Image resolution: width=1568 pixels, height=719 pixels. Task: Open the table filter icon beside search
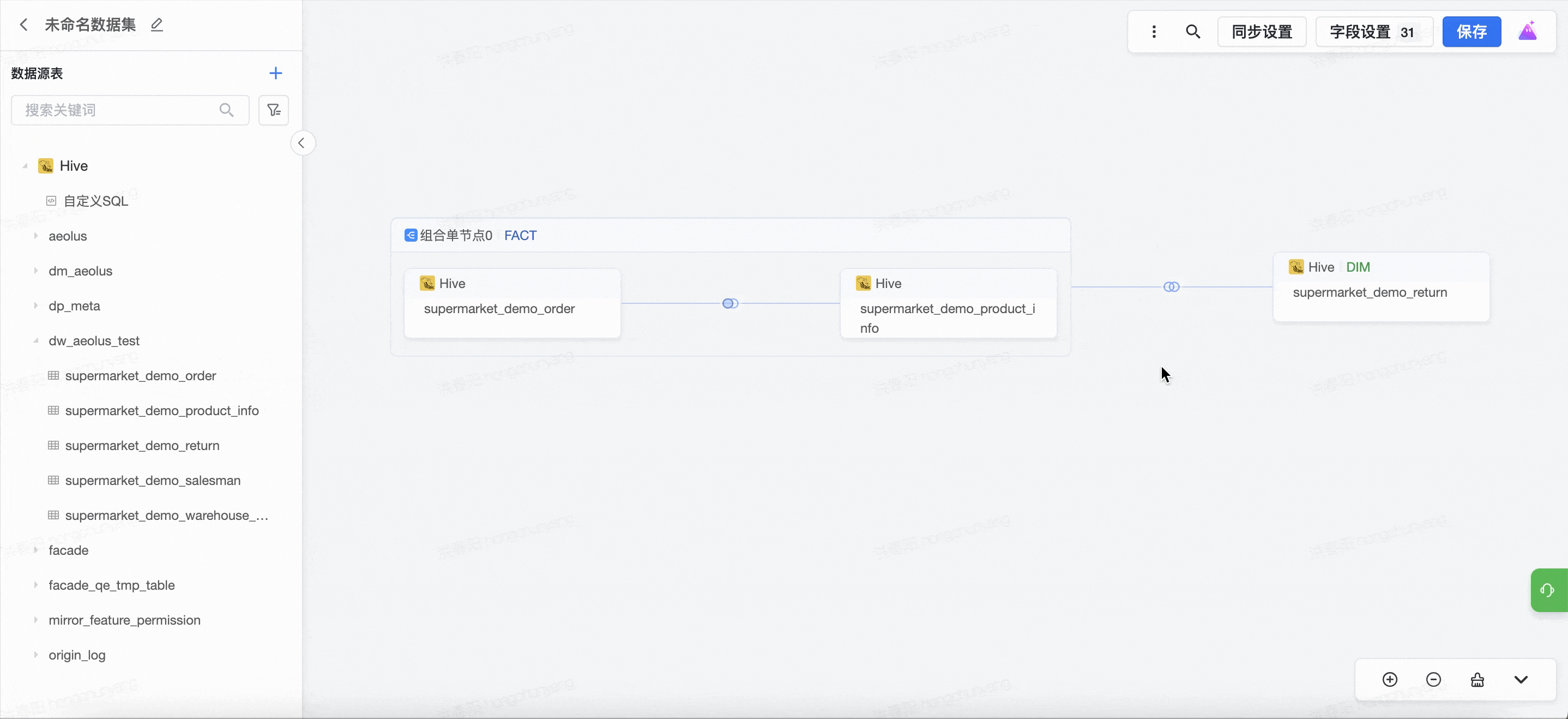click(x=273, y=110)
